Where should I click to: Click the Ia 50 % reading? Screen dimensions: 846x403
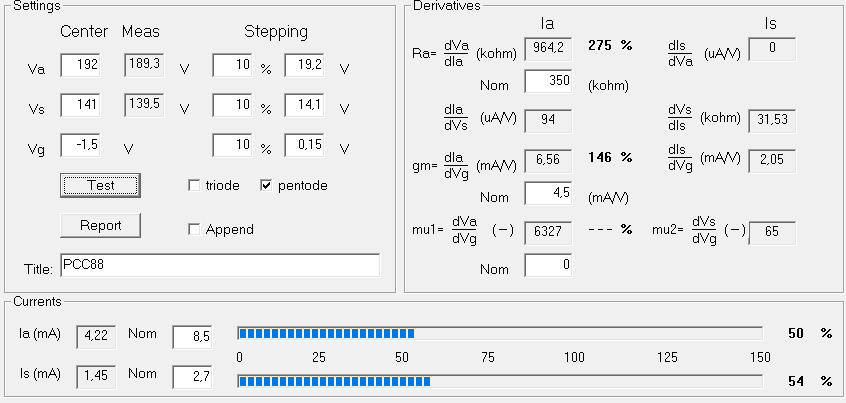click(x=810, y=333)
